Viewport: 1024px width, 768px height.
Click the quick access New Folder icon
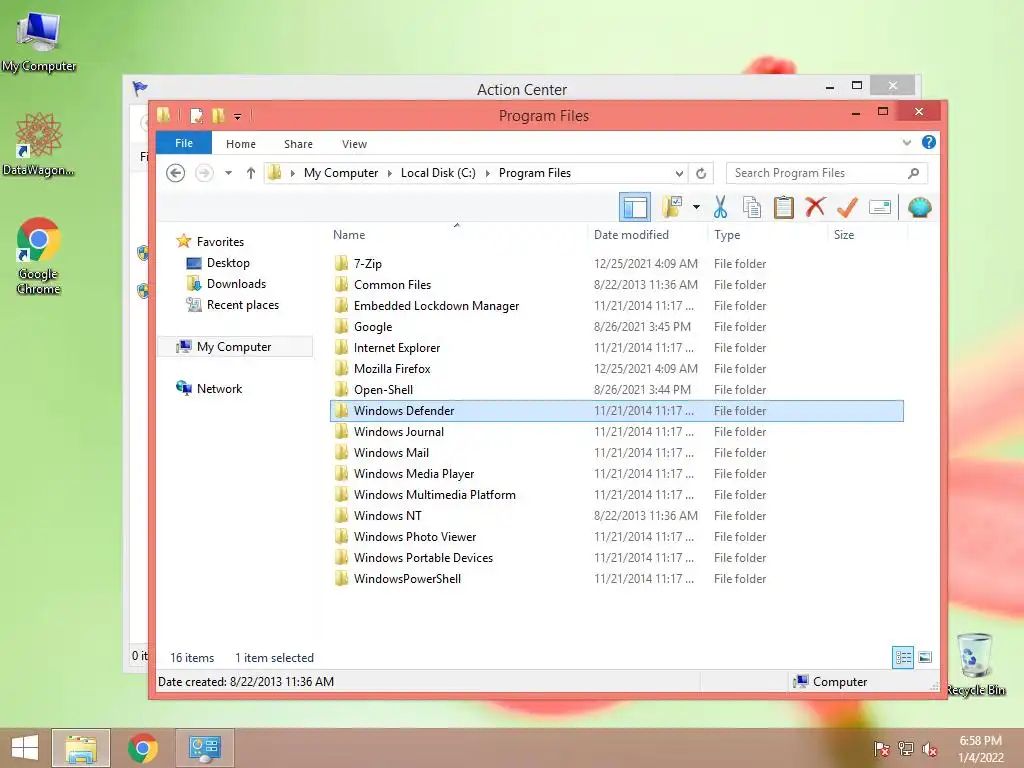(217, 116)
